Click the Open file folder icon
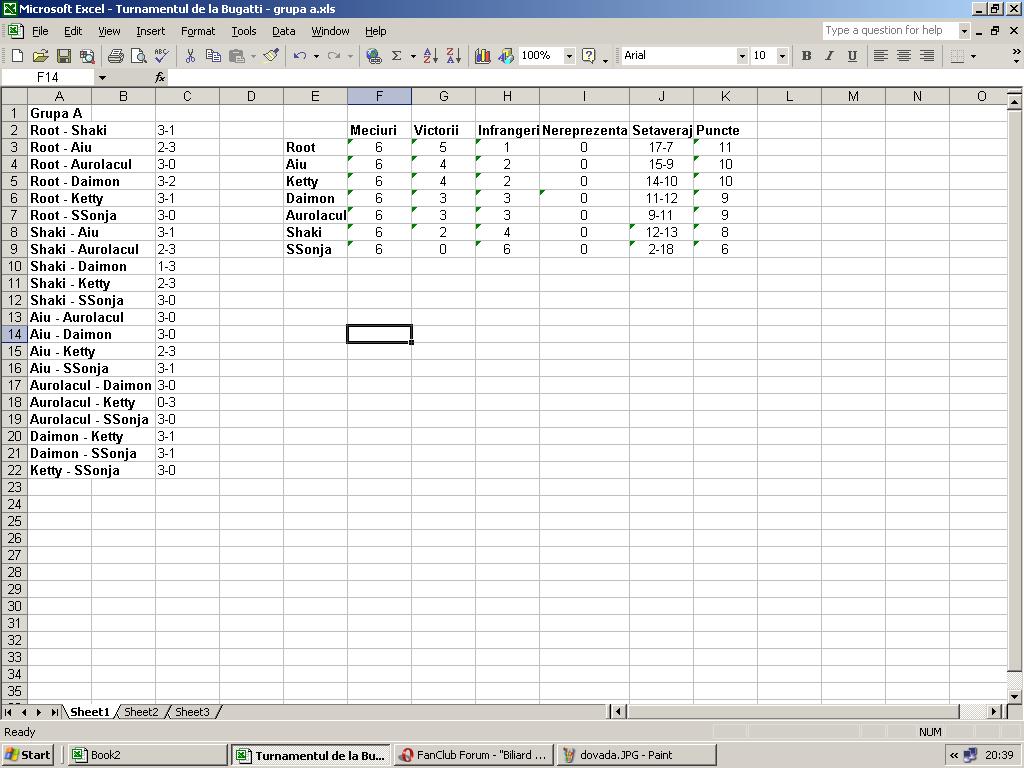Screen dimensions: 1024x768 pos(40,56)
